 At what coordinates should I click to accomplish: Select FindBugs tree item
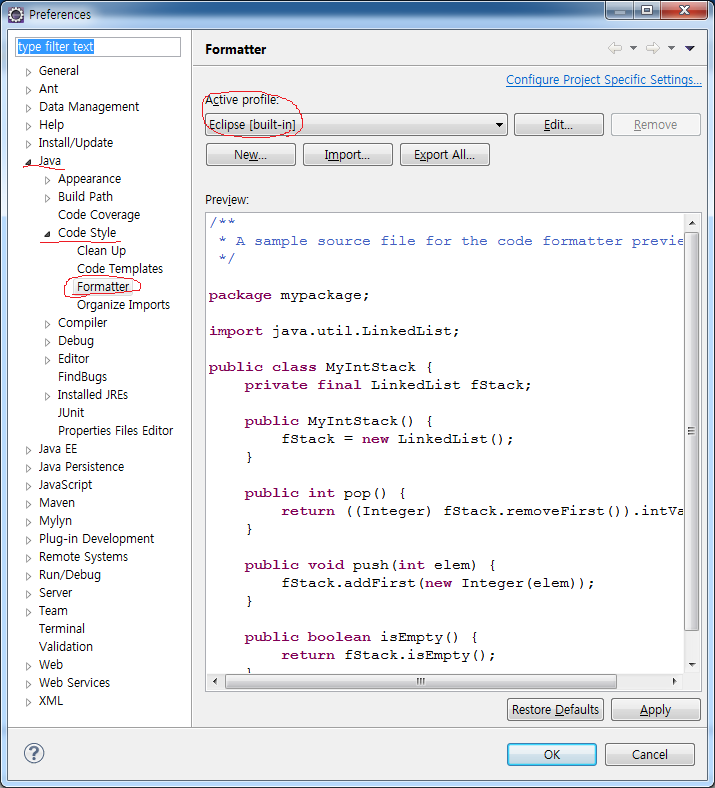[82, 376]
